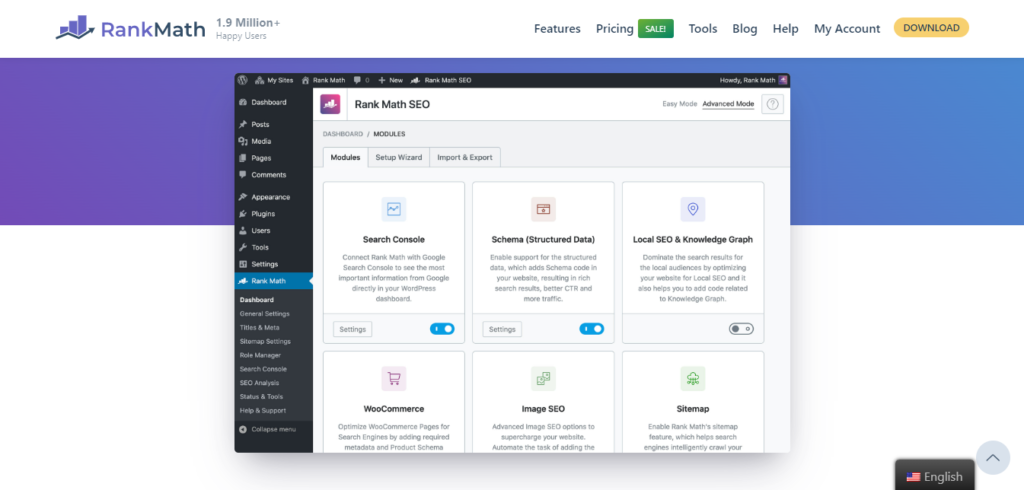Open Rank Math SEO in admin bar
1024x490 pixels.
(441, 80)
